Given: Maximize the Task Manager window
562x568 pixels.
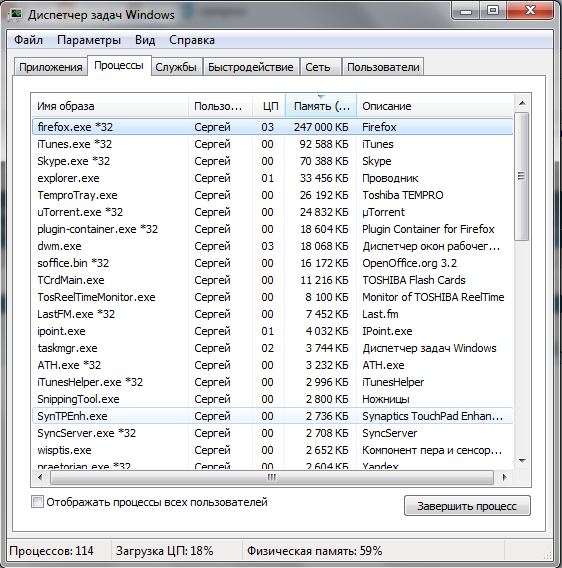Looking at the screenshot, I should click(493, 11).
